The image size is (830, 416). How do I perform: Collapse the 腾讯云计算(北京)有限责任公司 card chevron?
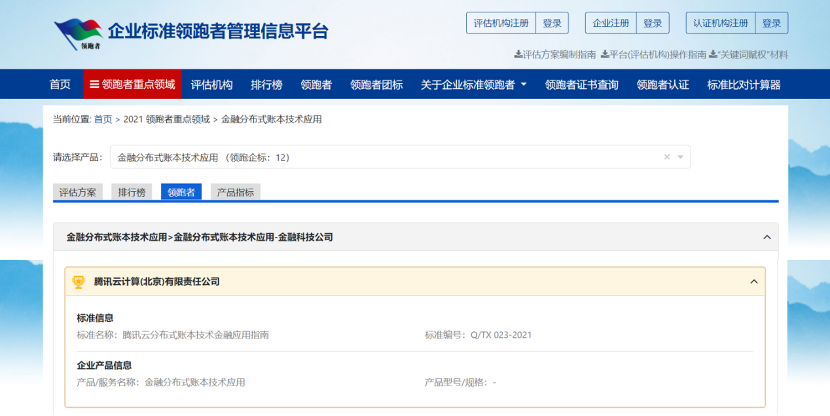[754, 282]
